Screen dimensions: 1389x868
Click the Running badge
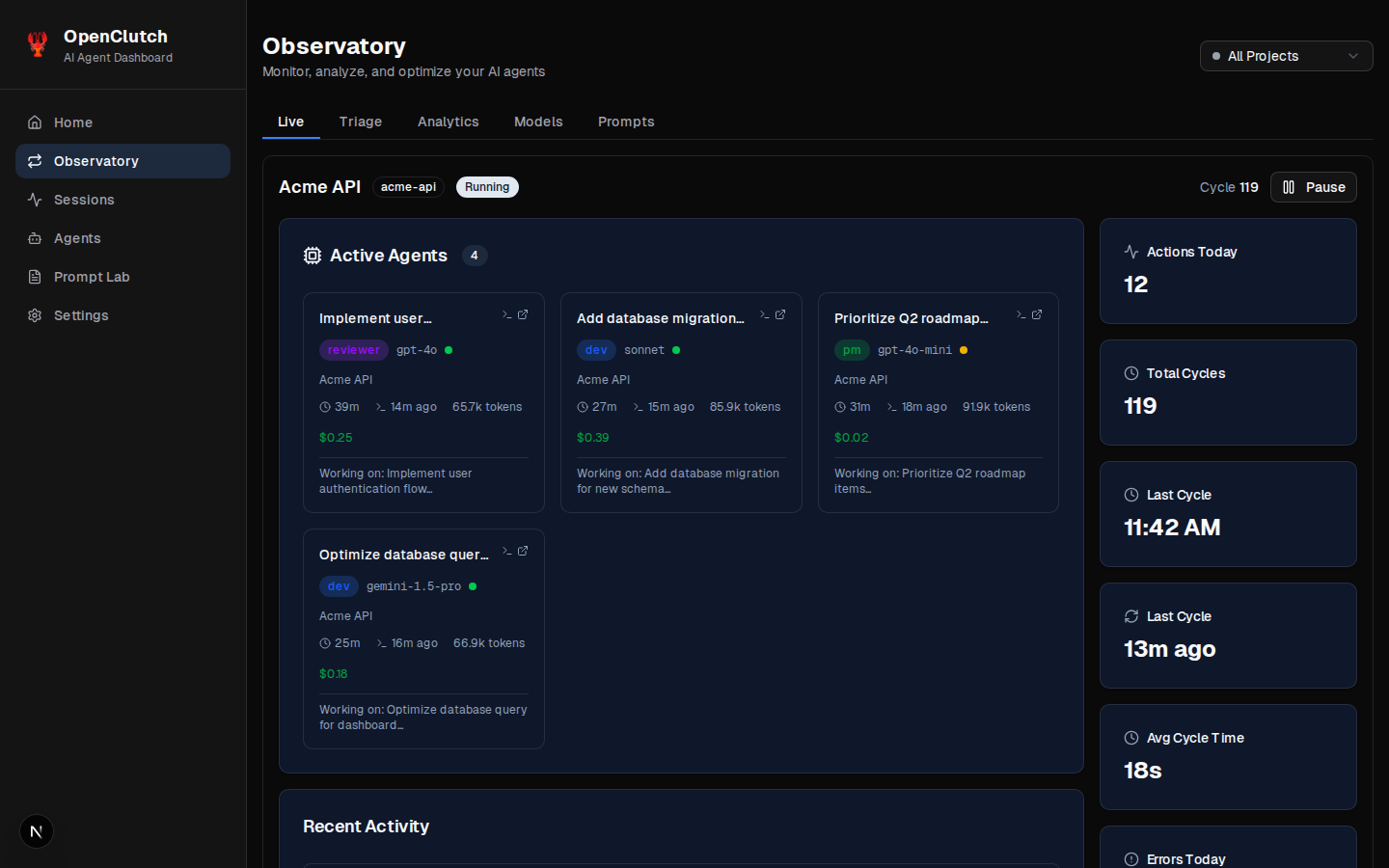[487, 187]
